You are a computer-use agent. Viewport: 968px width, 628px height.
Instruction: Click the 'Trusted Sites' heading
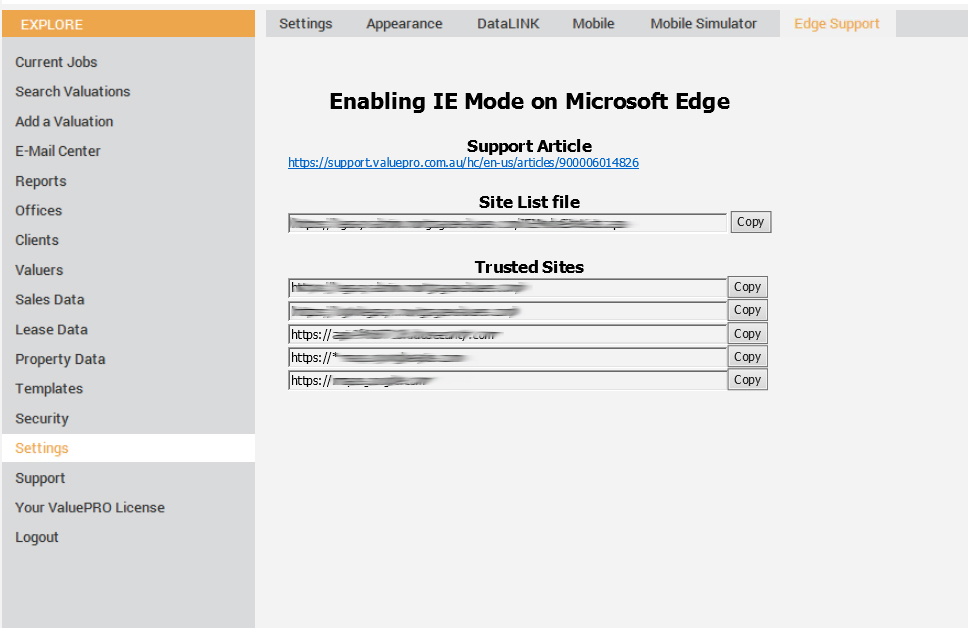click(530, 267)
